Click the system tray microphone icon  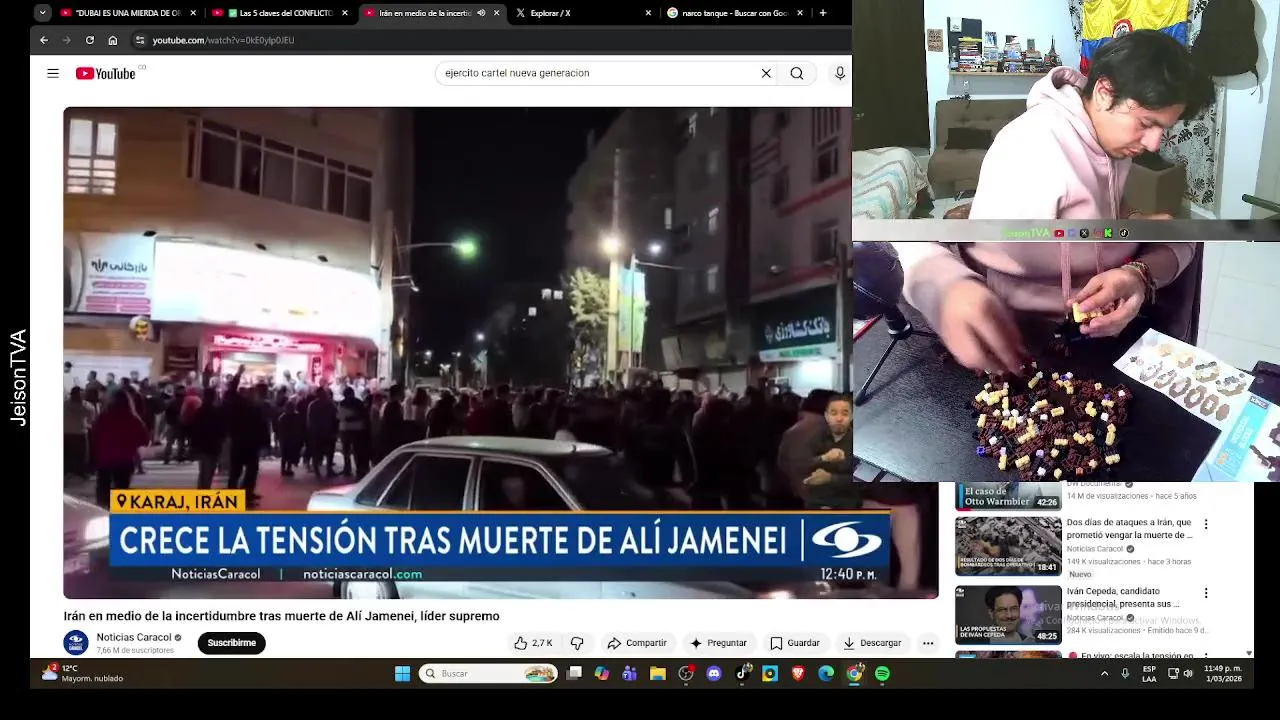pyautogui.click(x=1125, y=674)
